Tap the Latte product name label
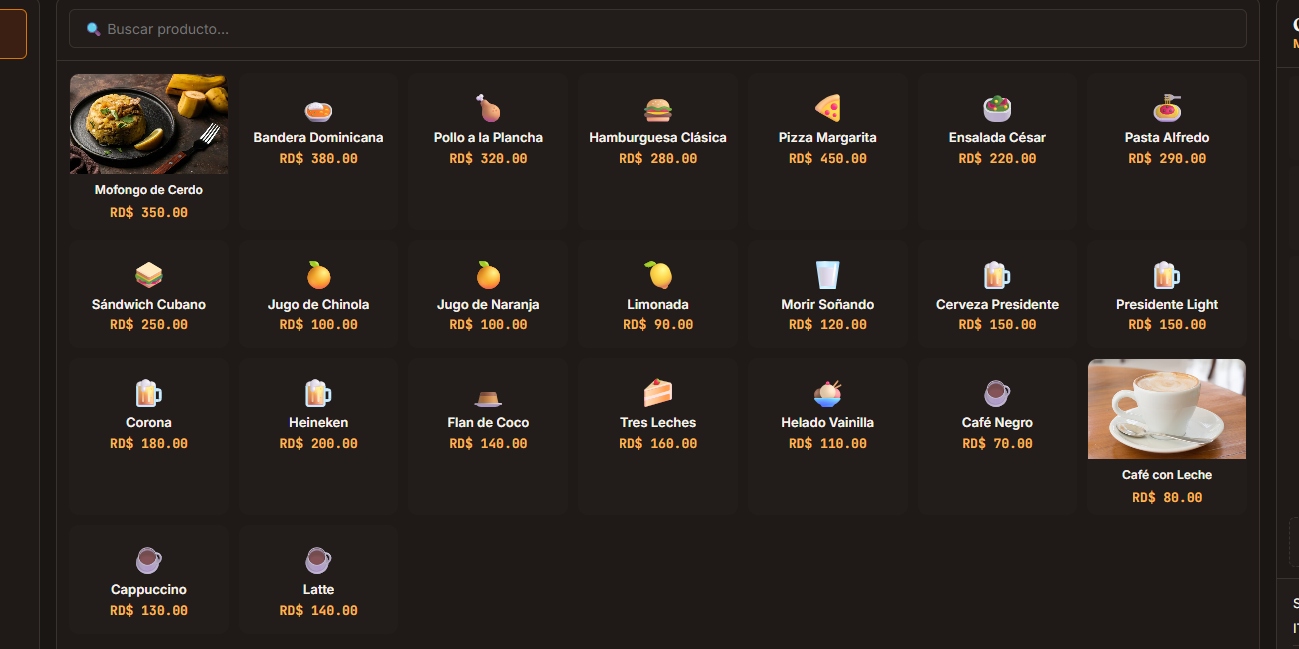 click(x=318, y=589)
